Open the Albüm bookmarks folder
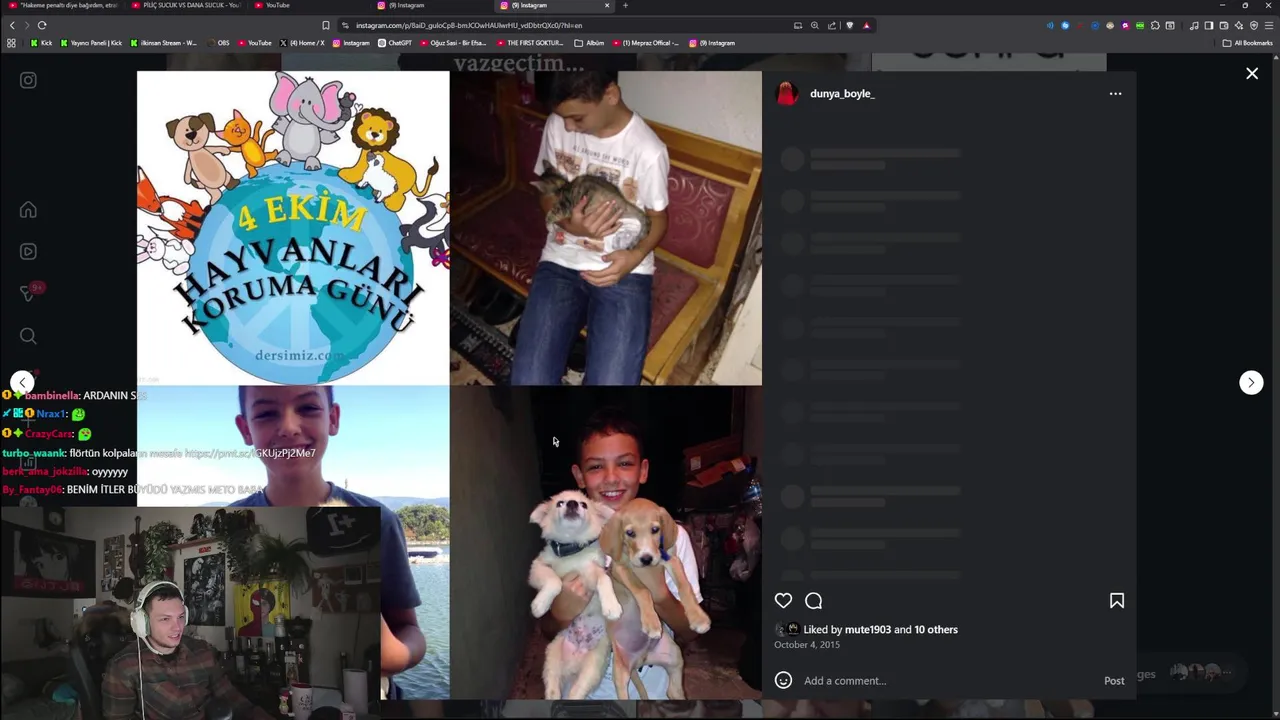 coord(589,43)
